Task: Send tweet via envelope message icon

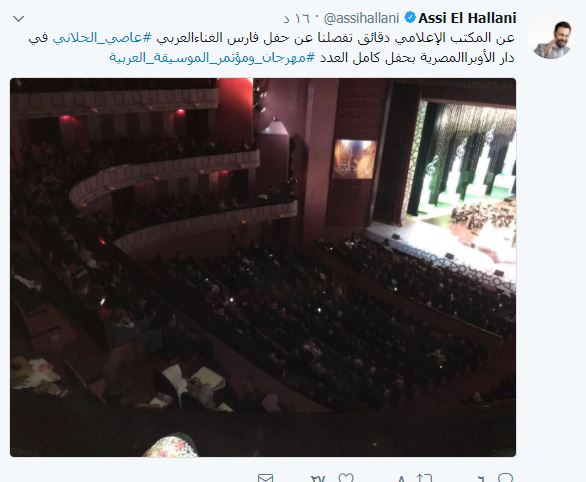Action: [x=265, y=478]
